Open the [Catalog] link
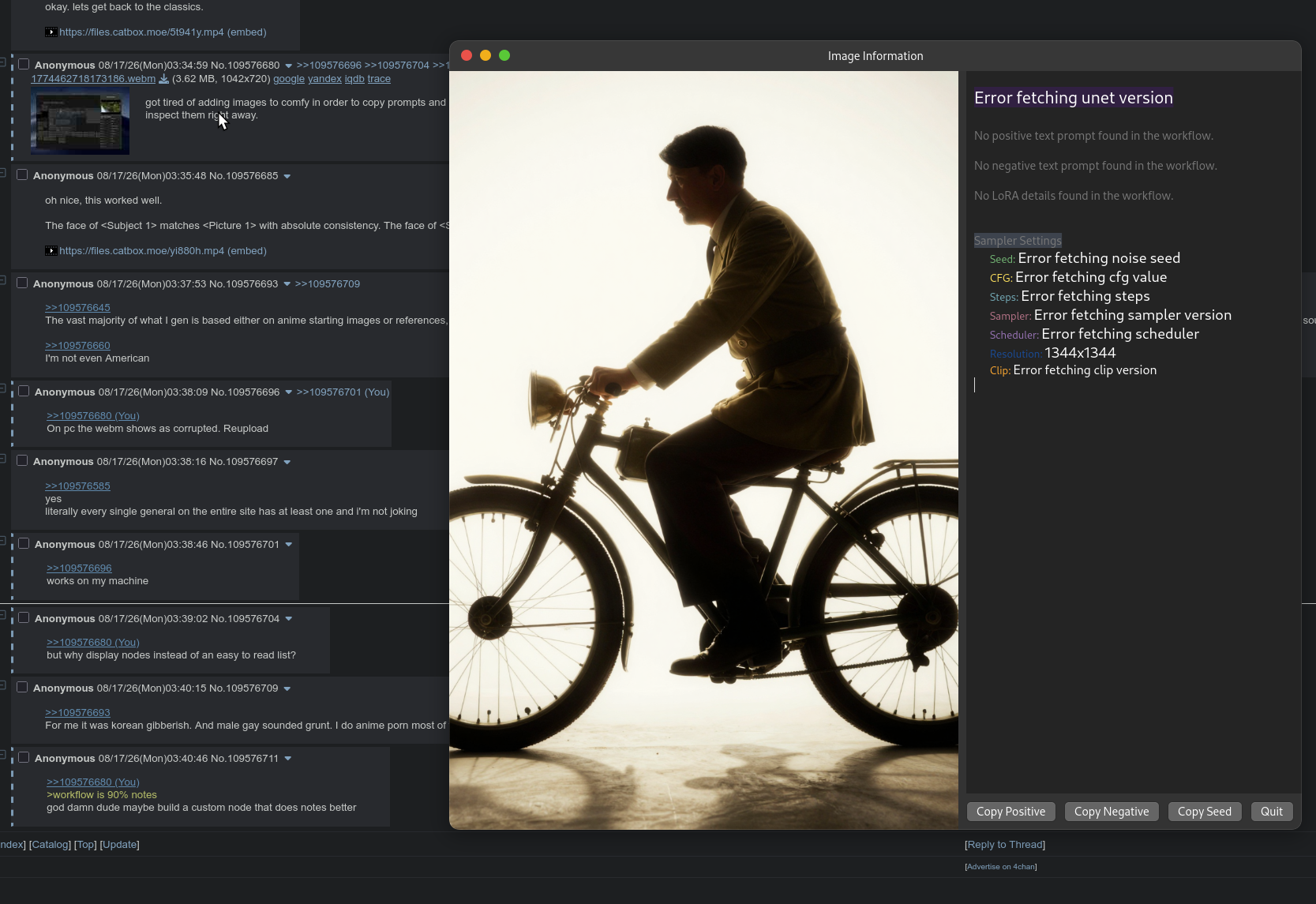The image size is (1316, 904). coord(50,845)
